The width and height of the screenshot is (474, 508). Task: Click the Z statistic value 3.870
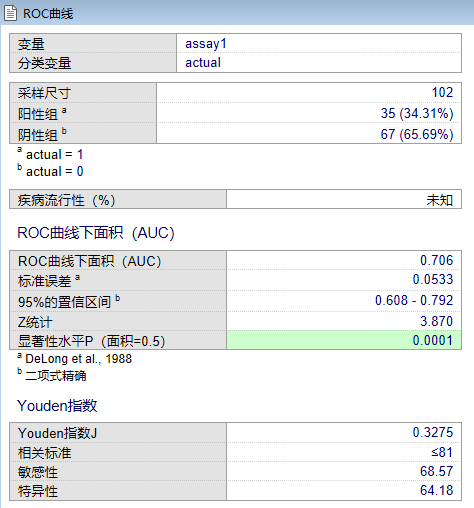coord(436,321)
